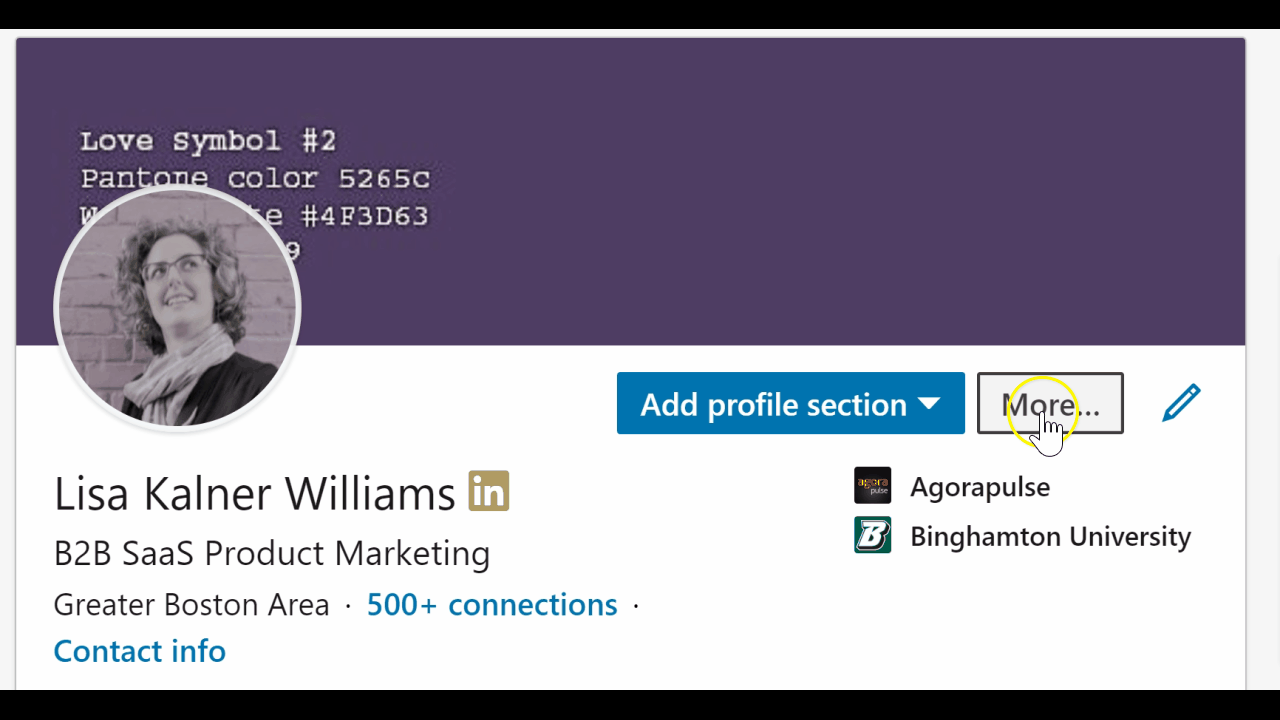Select the Agorapulse company name
This screenshot has height=720, width=1280.
[x=980, y=487]
